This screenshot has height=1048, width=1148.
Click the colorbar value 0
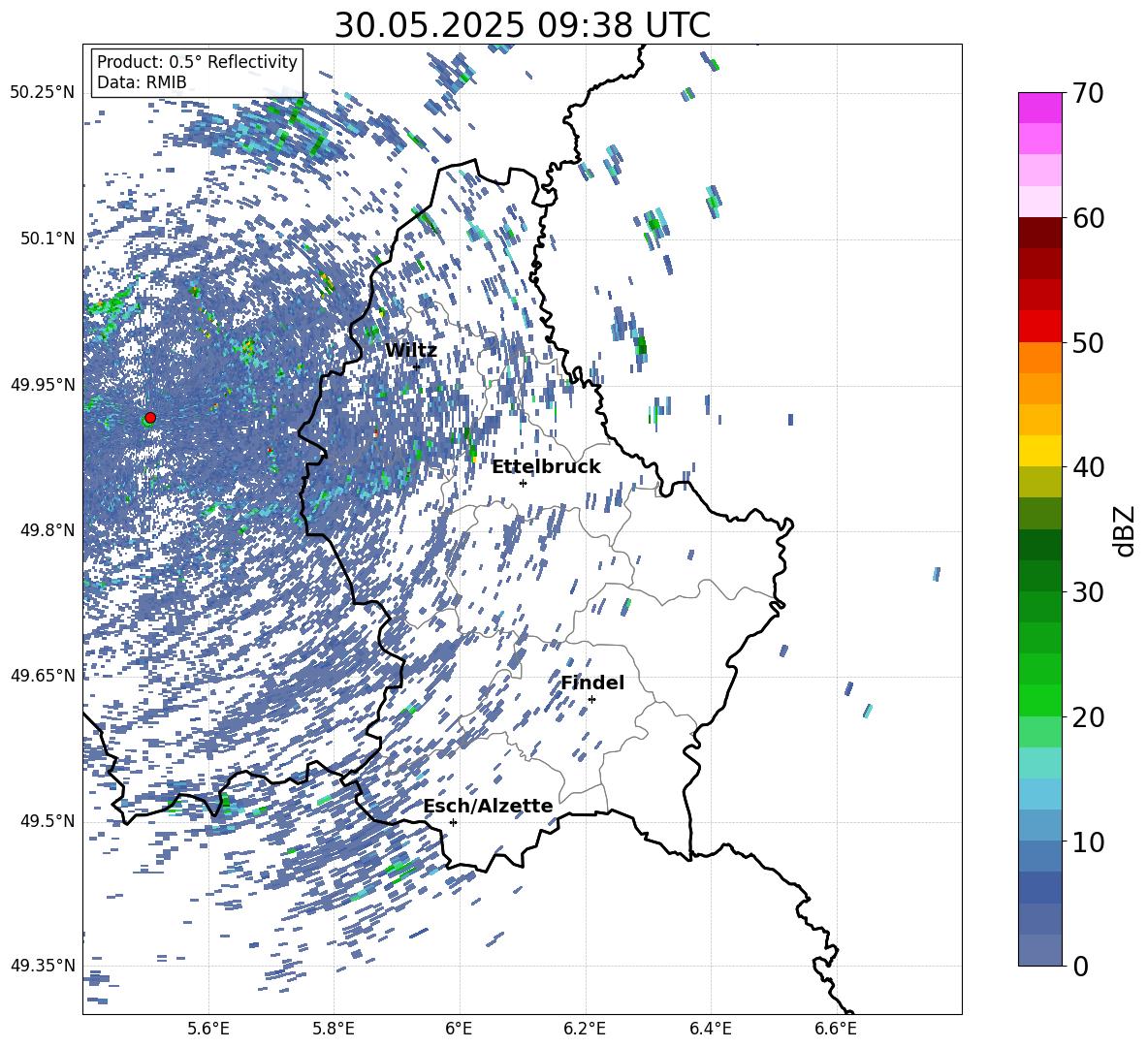1080,966
